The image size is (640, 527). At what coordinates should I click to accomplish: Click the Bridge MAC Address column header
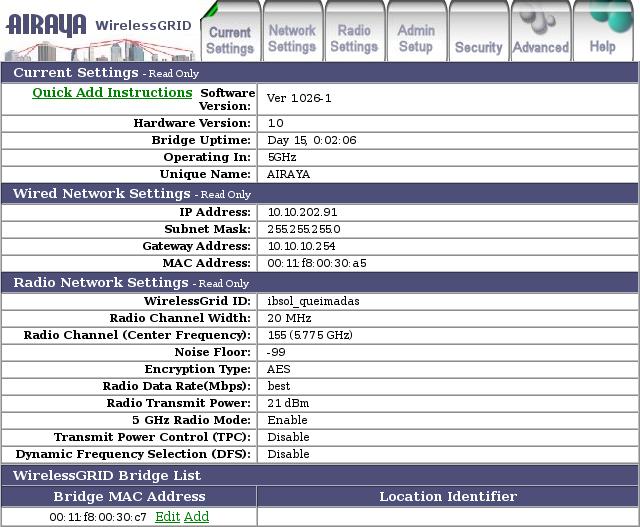point(129,497)
